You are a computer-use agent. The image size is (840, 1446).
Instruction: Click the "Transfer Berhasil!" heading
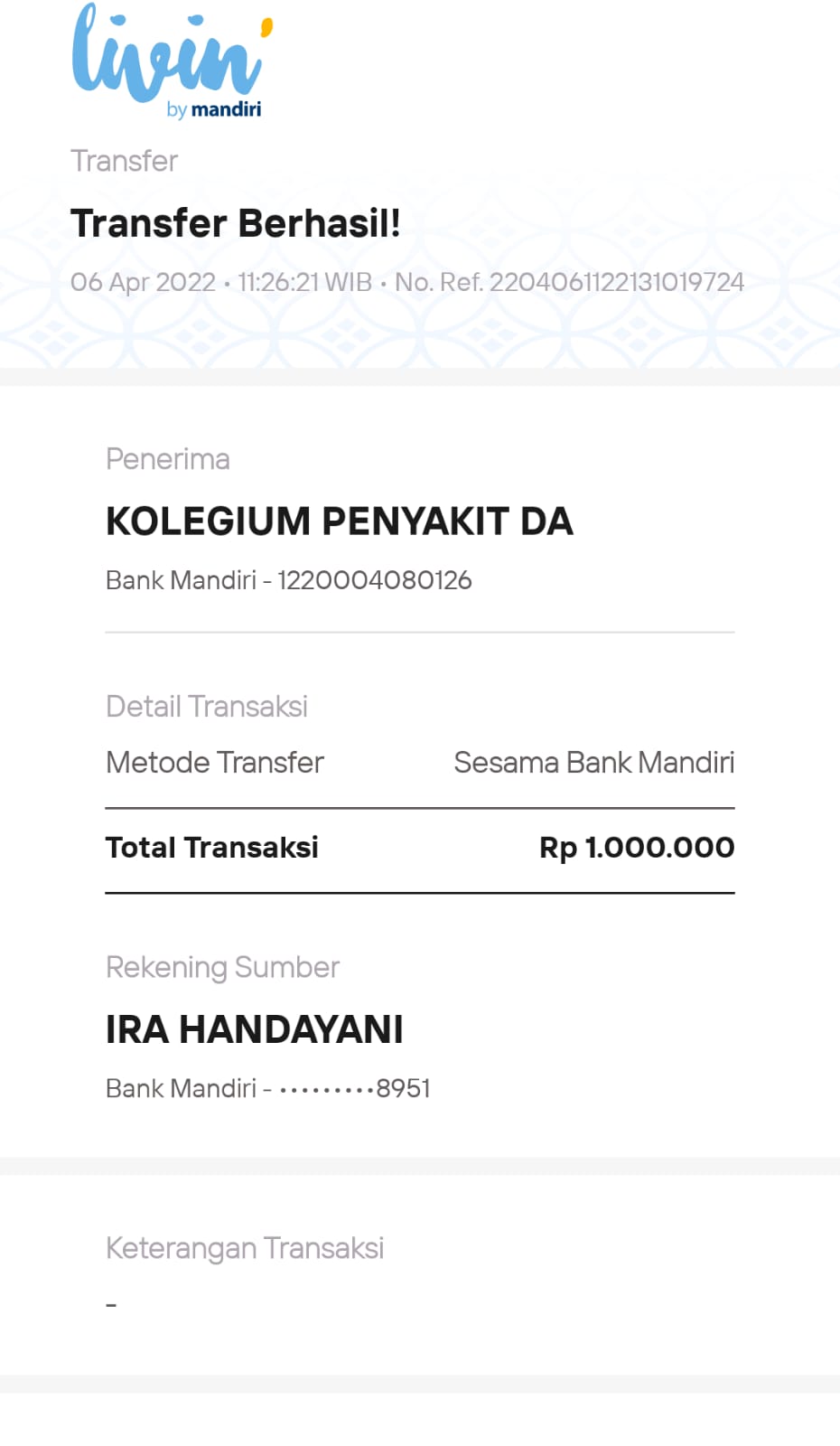point(236,223)
